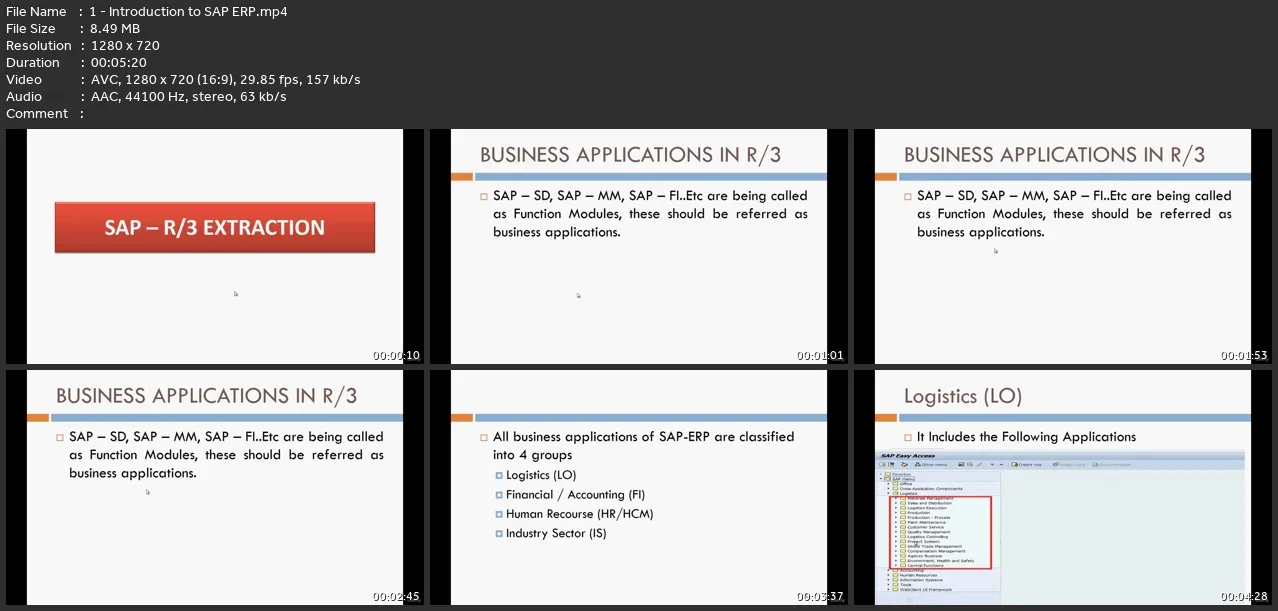Screen dimensions: 1278x611
Task: Click the 00:01:53 timestamp
Action: click(1244, 355)
